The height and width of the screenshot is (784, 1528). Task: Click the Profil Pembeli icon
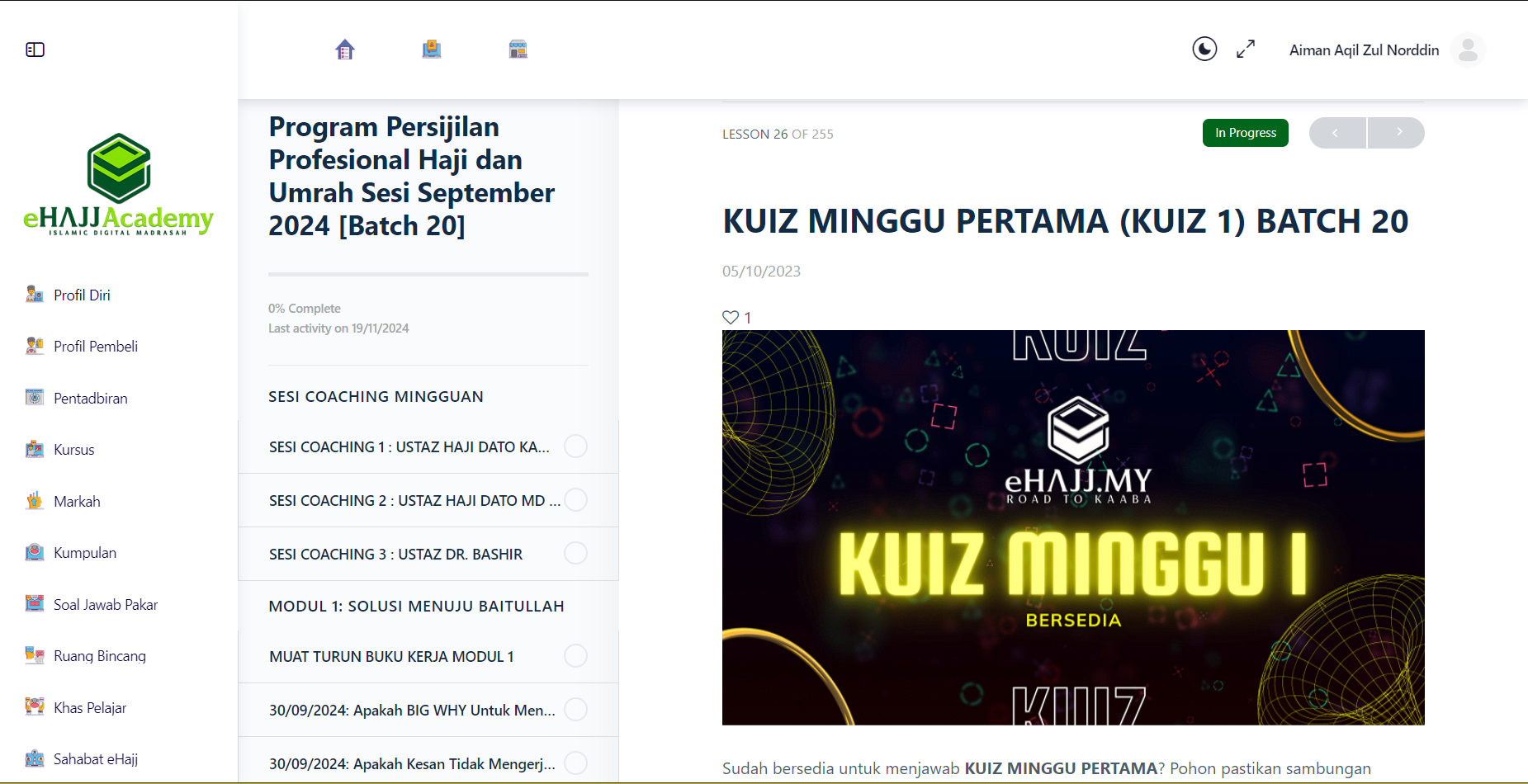(x=35, y=346)
